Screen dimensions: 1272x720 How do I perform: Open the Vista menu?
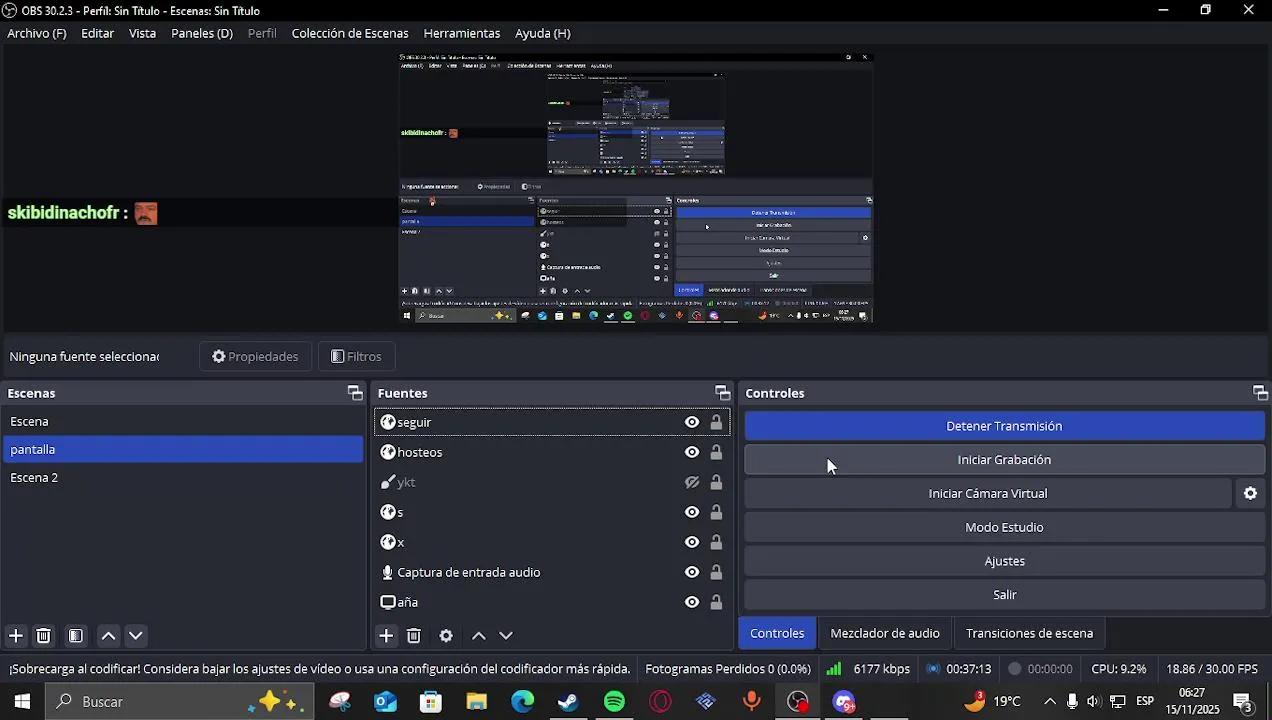(142, 33)
